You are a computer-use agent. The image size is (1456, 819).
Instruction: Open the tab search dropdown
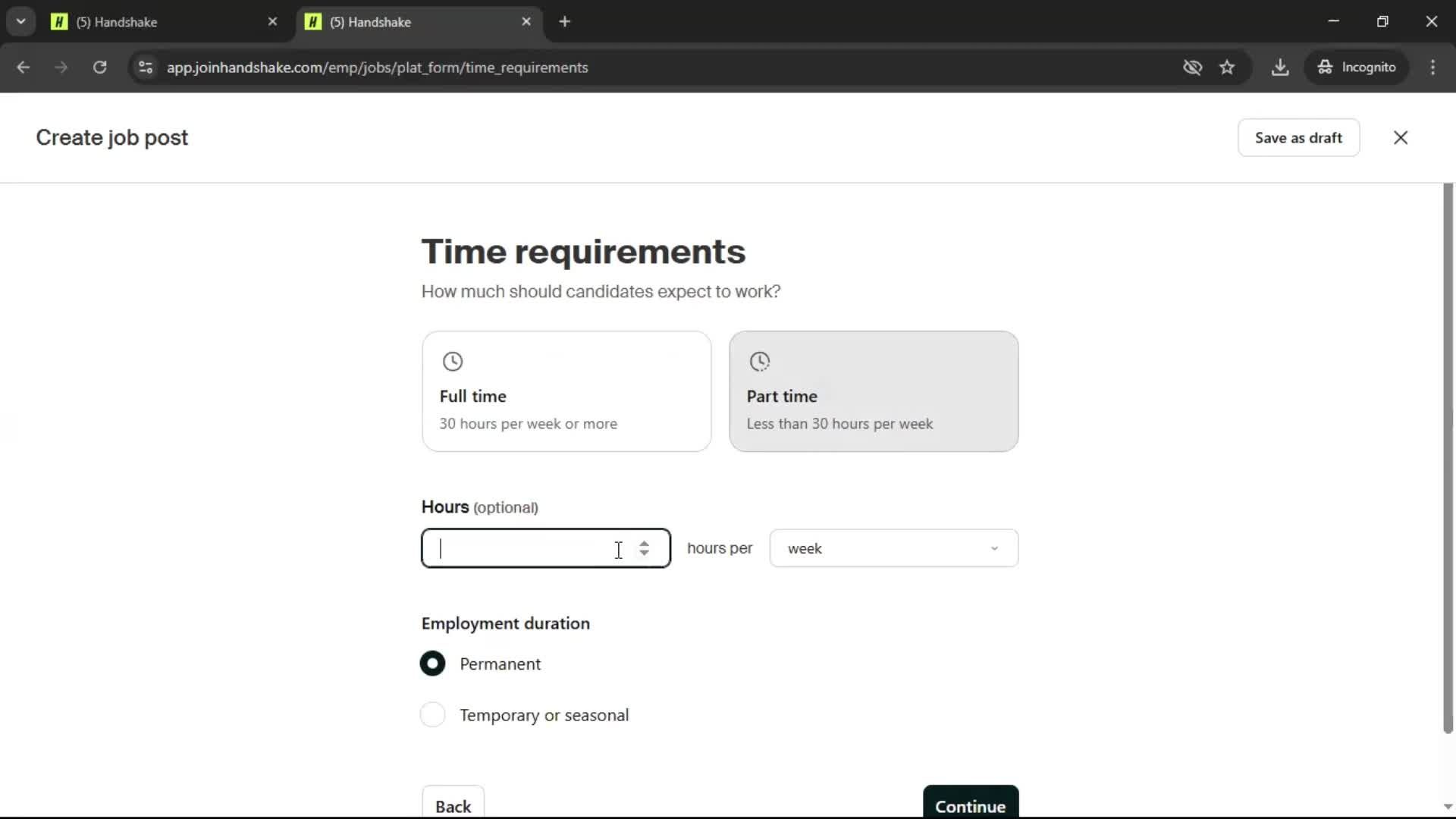click(x=20, y=22)
